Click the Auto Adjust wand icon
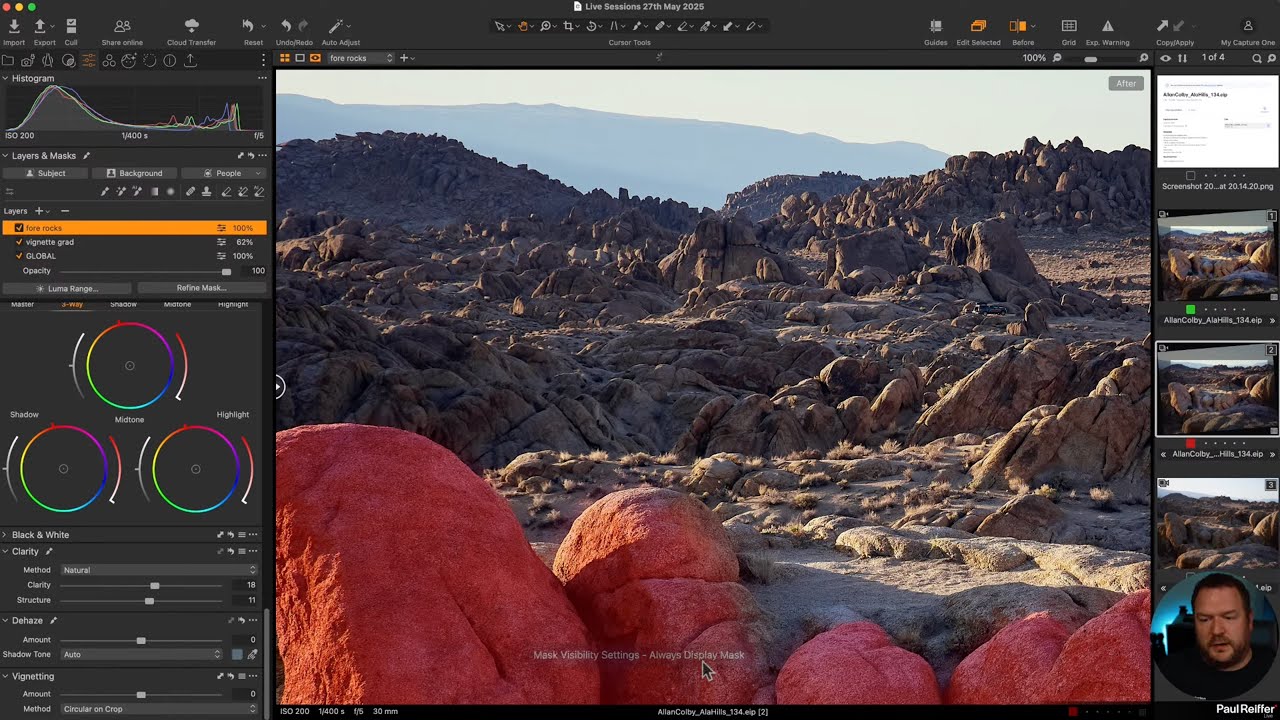Screen dimensions: 1280x720 (x=336, y=26)
